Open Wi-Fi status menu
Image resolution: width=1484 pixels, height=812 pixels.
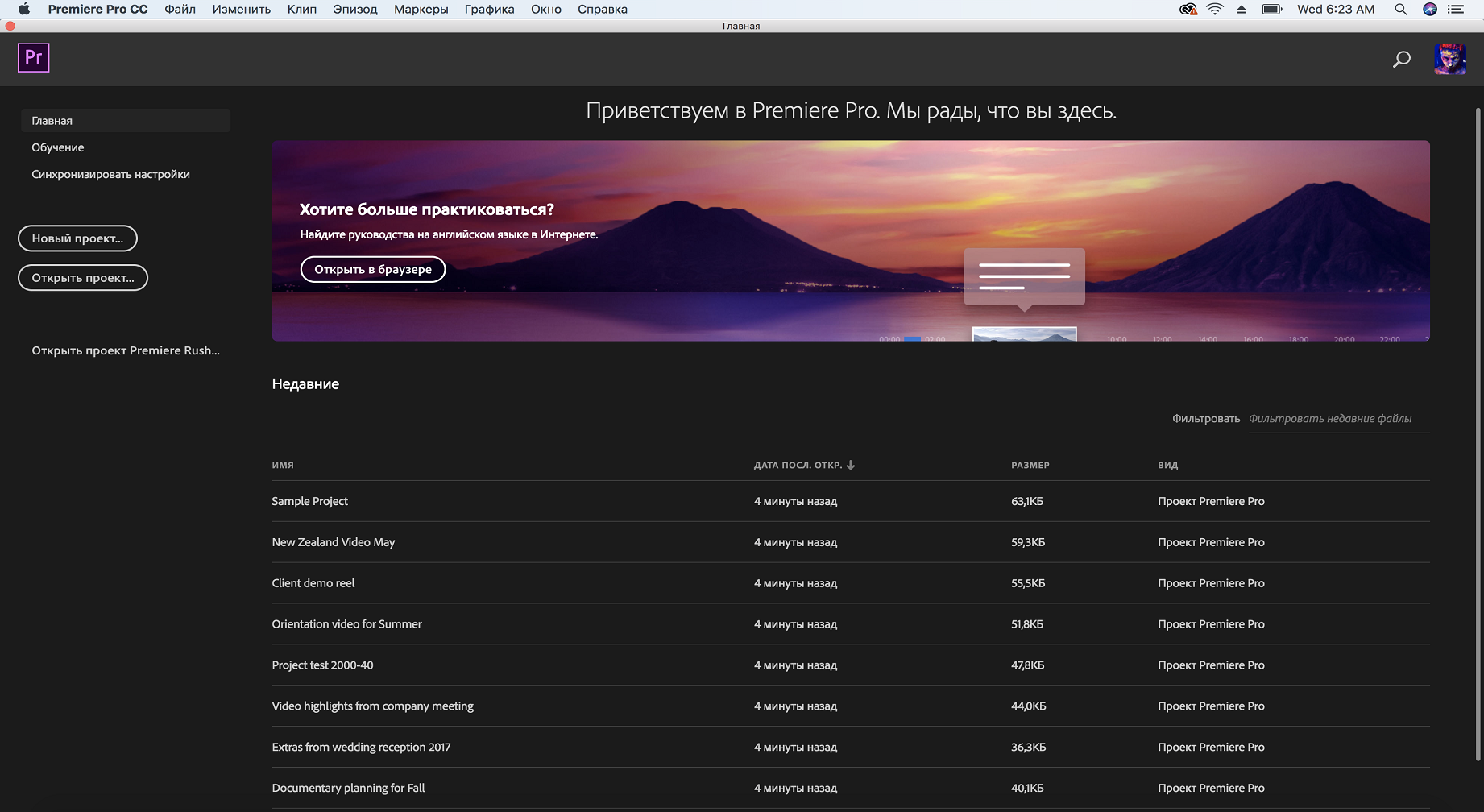1215,9
